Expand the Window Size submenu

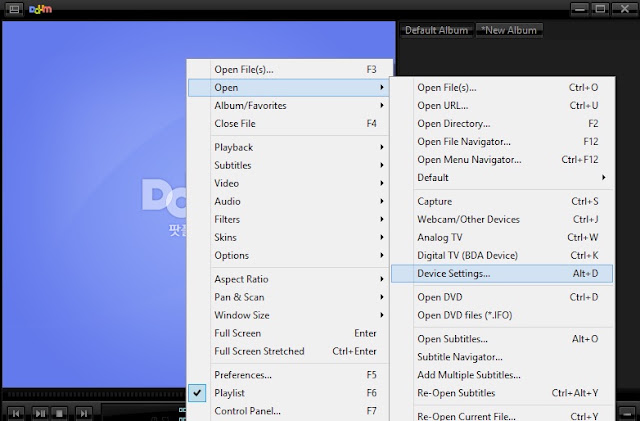click(289, 315)
